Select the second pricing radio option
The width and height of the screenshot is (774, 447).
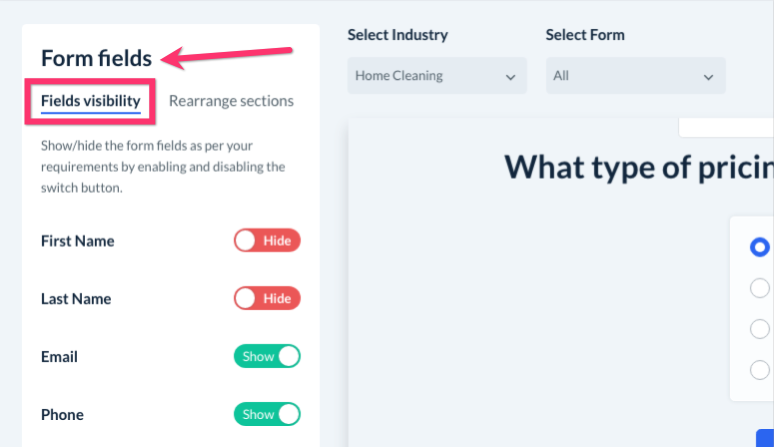(760, 288)
